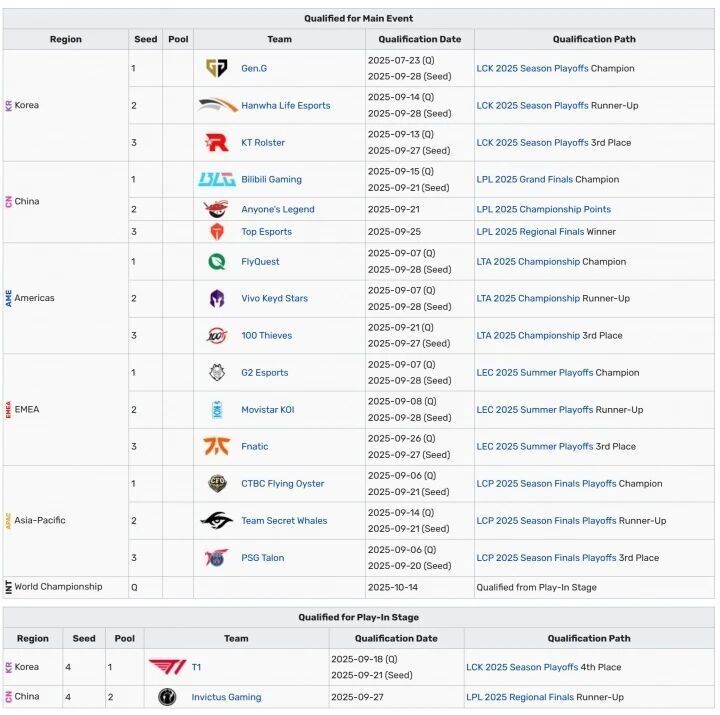This screenshot has width=720, height=715.
Task: Open the LTA 2025 Championship Champion link
Action: [528, 262]
